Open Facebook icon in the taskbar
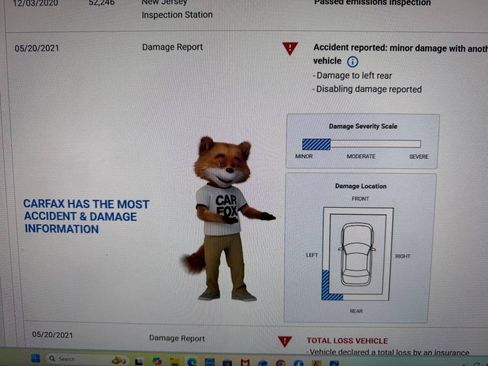Viewport: 488px width, 366px height. click(298, 363)
